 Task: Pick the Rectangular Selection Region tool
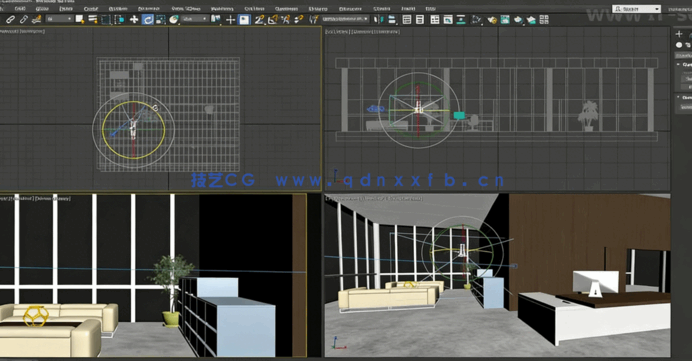tap(106, 19)
